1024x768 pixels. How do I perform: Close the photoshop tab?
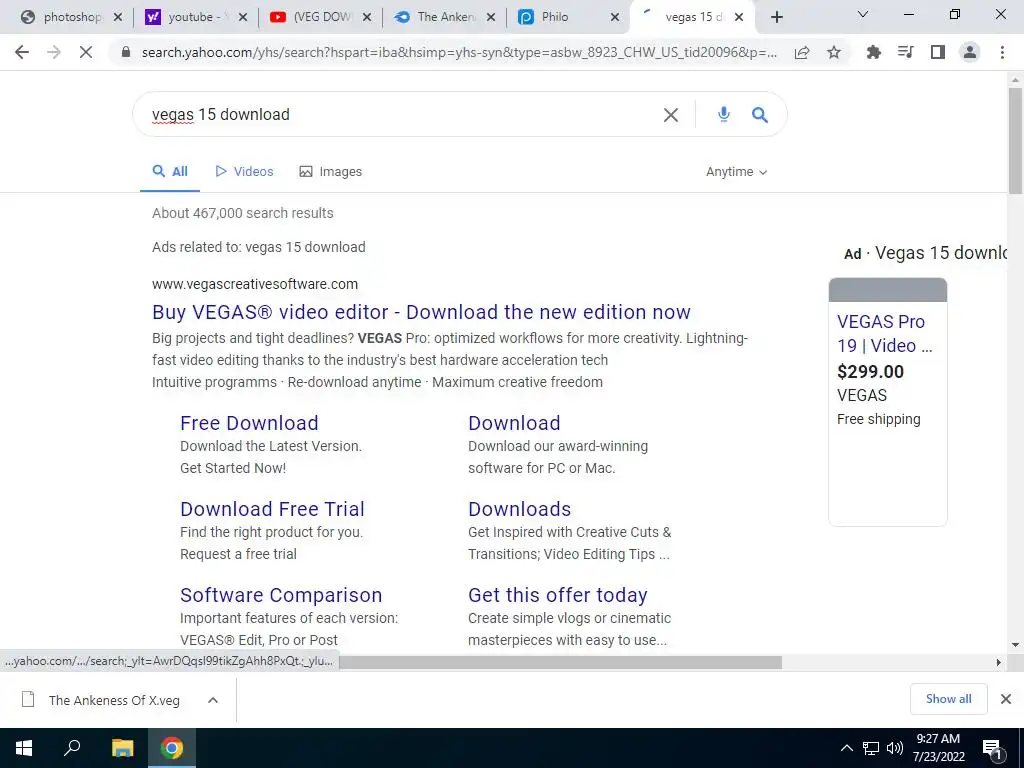point(118,17)
